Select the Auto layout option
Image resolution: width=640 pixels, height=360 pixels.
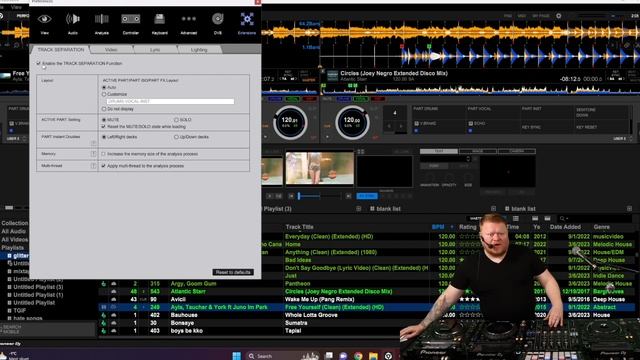coord(104,87)
